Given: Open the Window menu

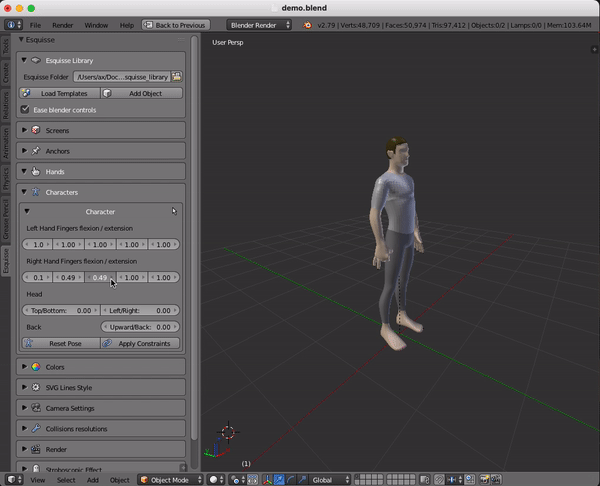Looking at the screenshot, I should point(96,25).
